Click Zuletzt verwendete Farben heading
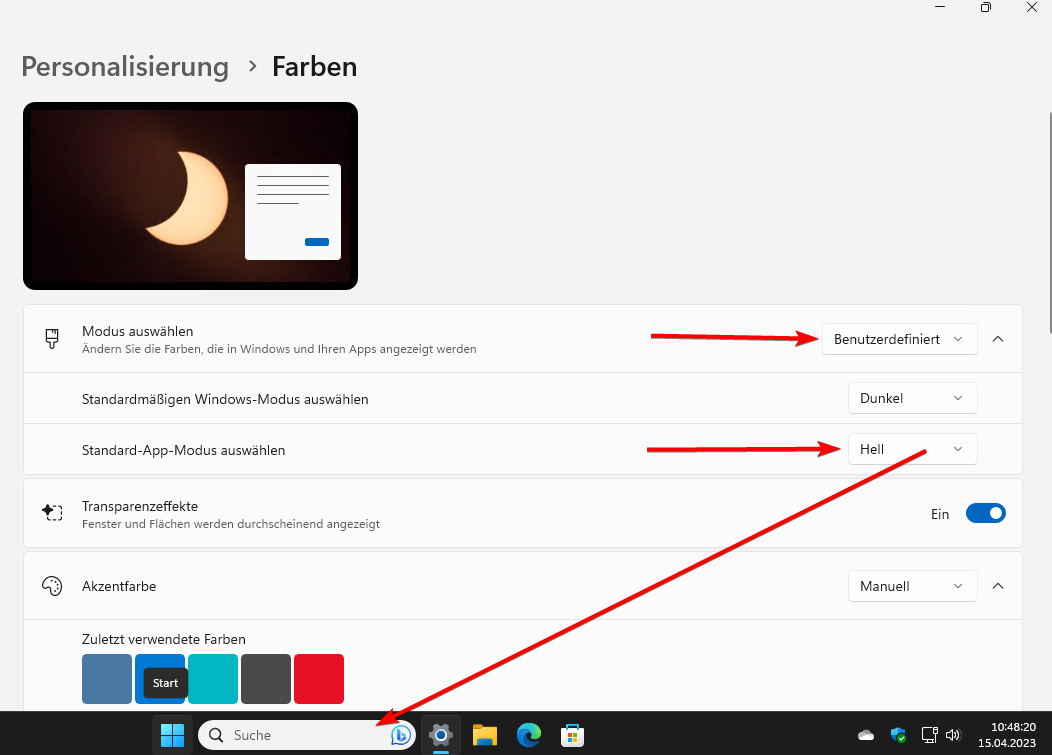The height and width of the screenshot is (755, 1052). pyautogui.click(x=164, y=639)
